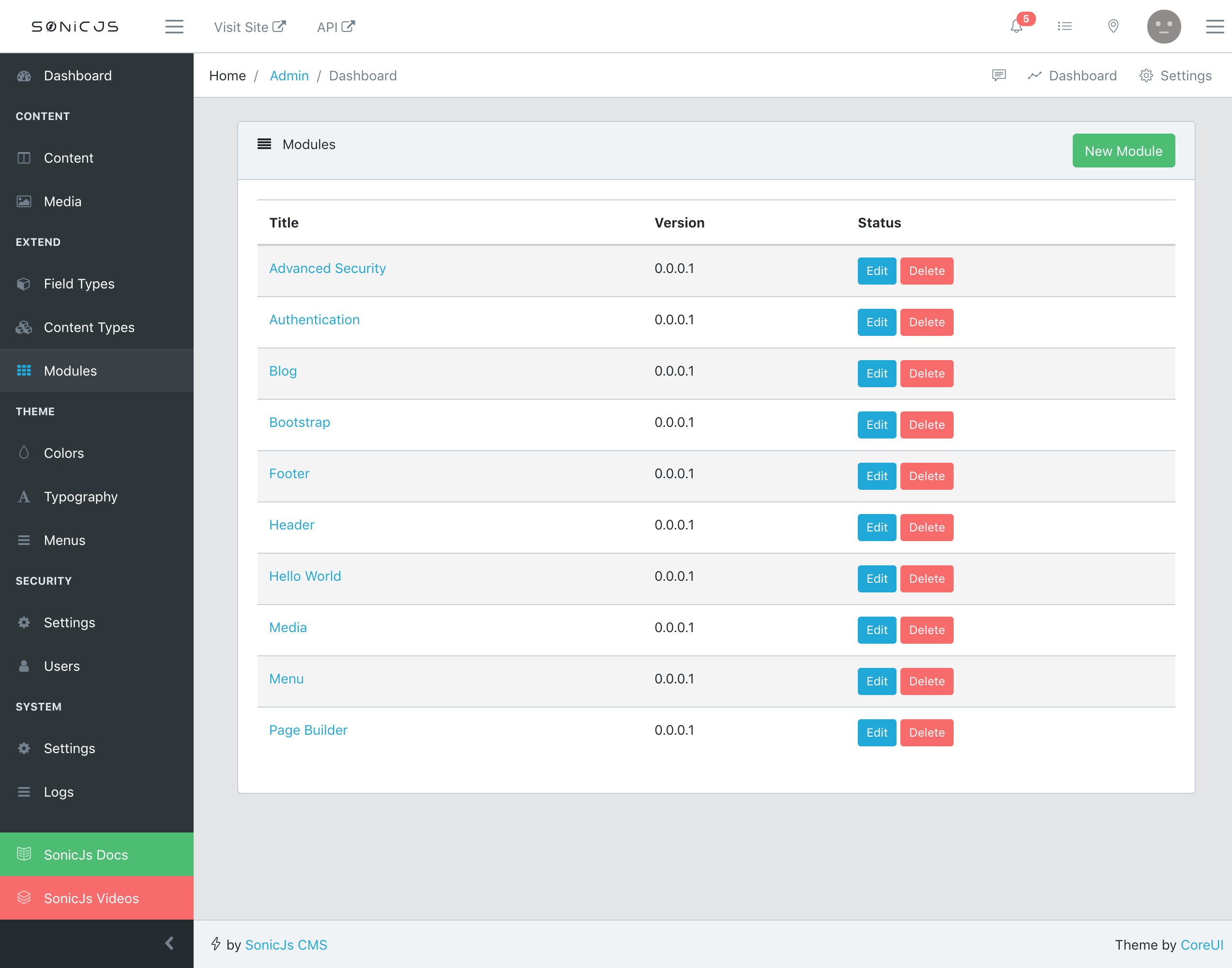
Task: Open the right-side hamburger menu
Action: click(x=1215, y=27)
